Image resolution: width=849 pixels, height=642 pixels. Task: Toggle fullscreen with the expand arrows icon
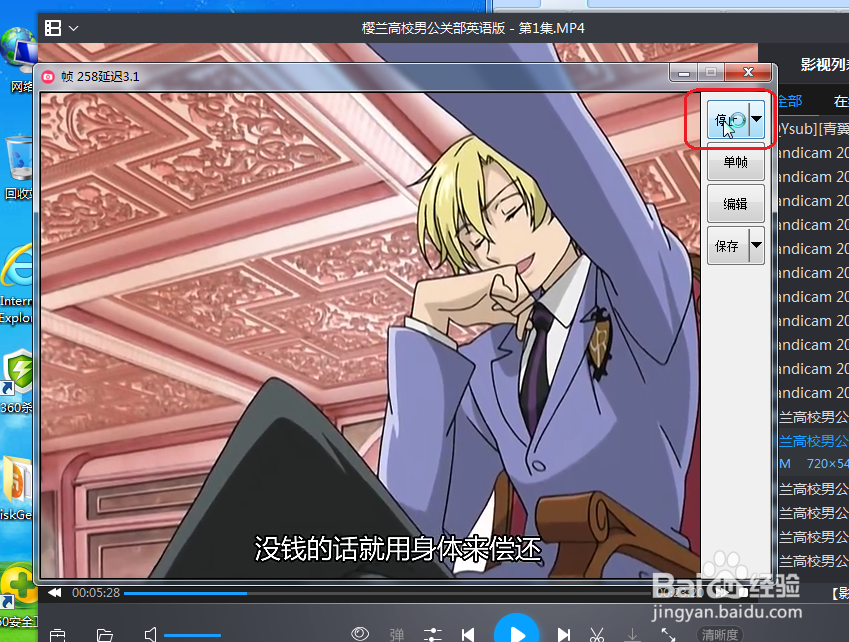pos(668,634)
